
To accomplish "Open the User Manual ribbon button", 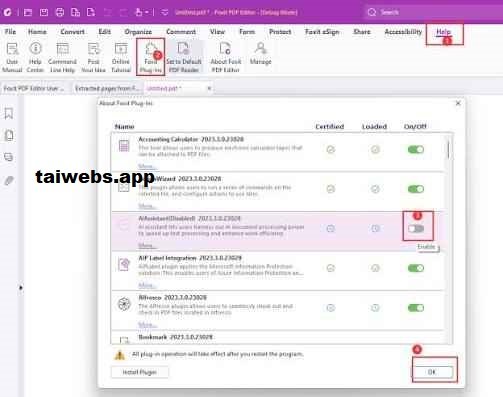I will coord(12,57).
